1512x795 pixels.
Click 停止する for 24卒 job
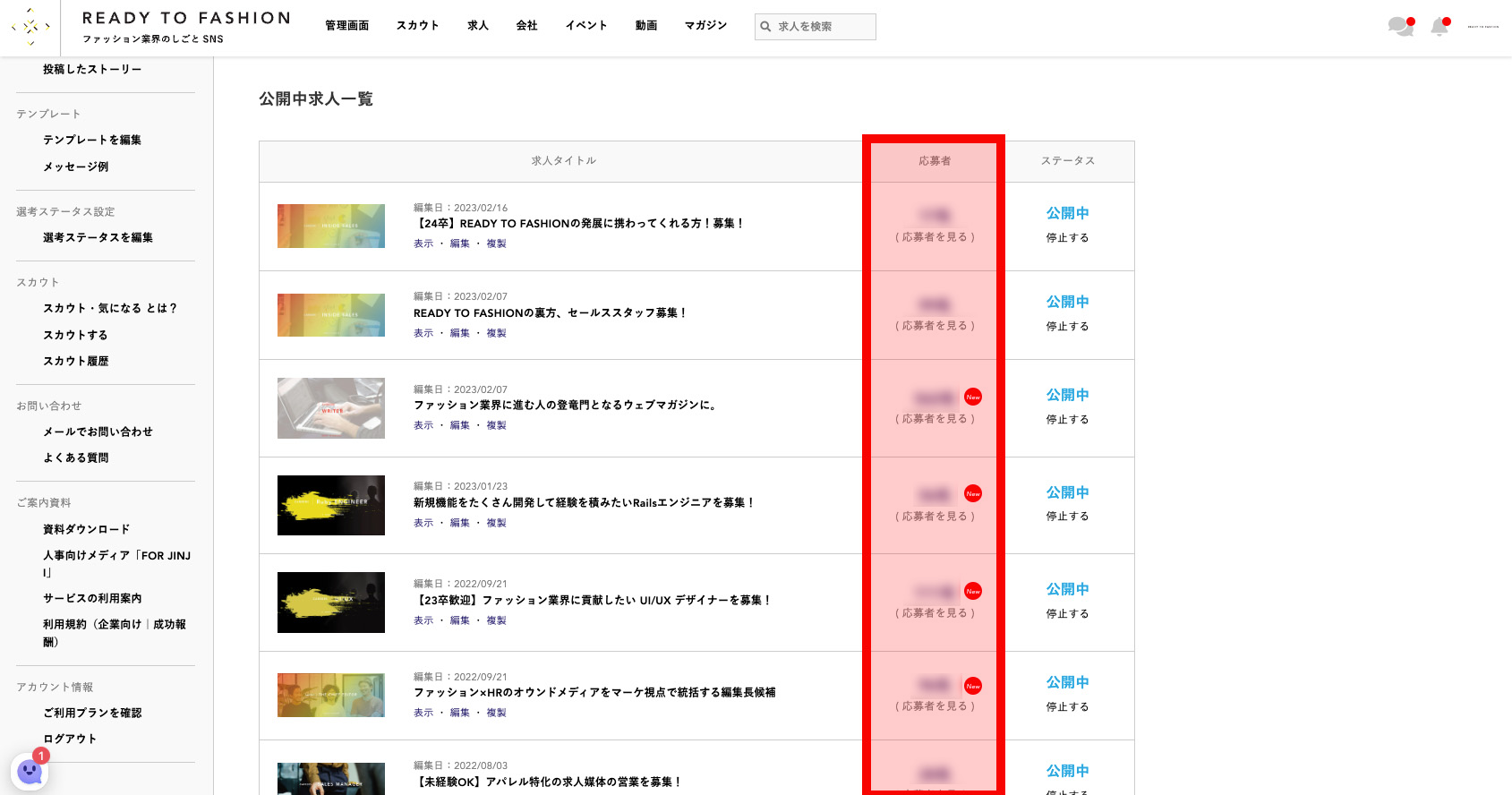pos(1068,238)
